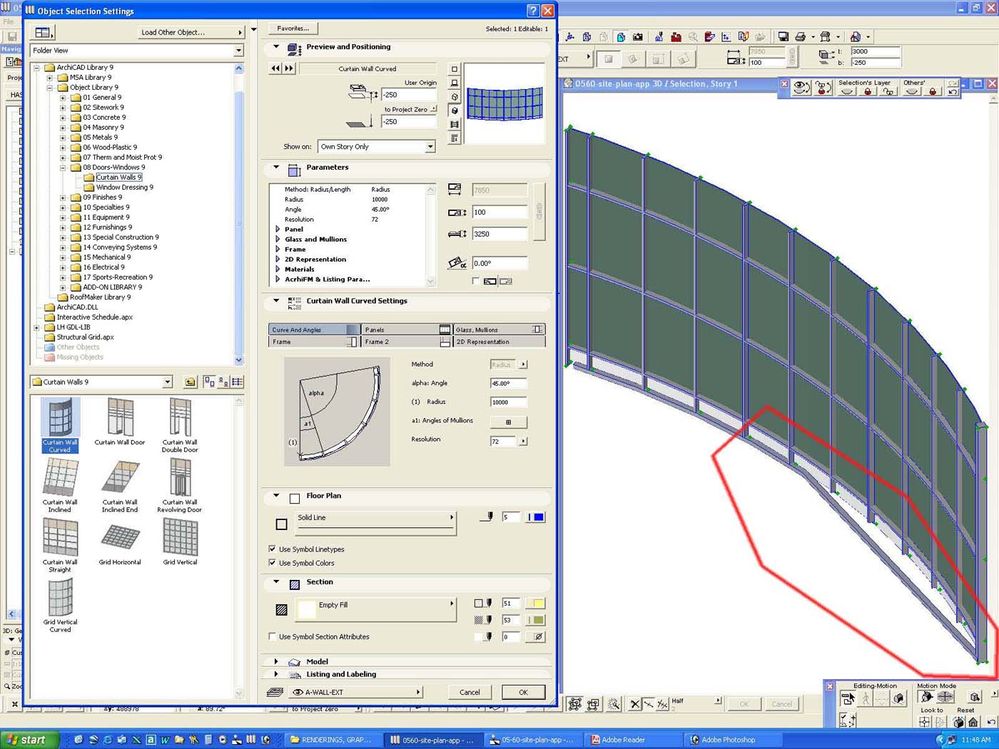Click the floor plan pen icon
This screenshot has width=999, height=749.
click(x=487, y=517)
